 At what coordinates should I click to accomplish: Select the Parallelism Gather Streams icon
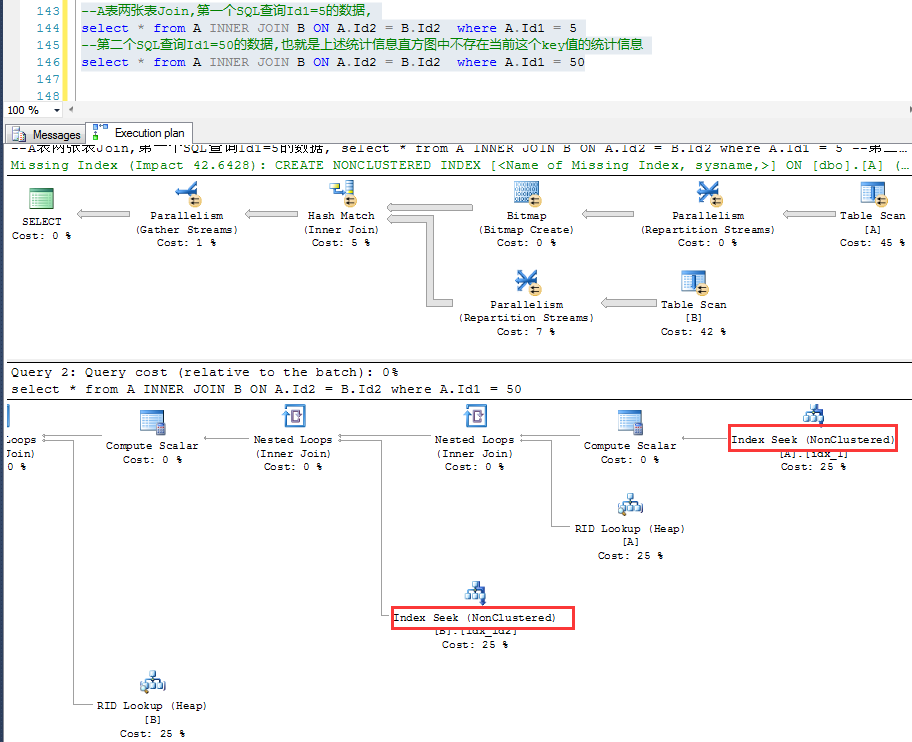pos(187,194)
